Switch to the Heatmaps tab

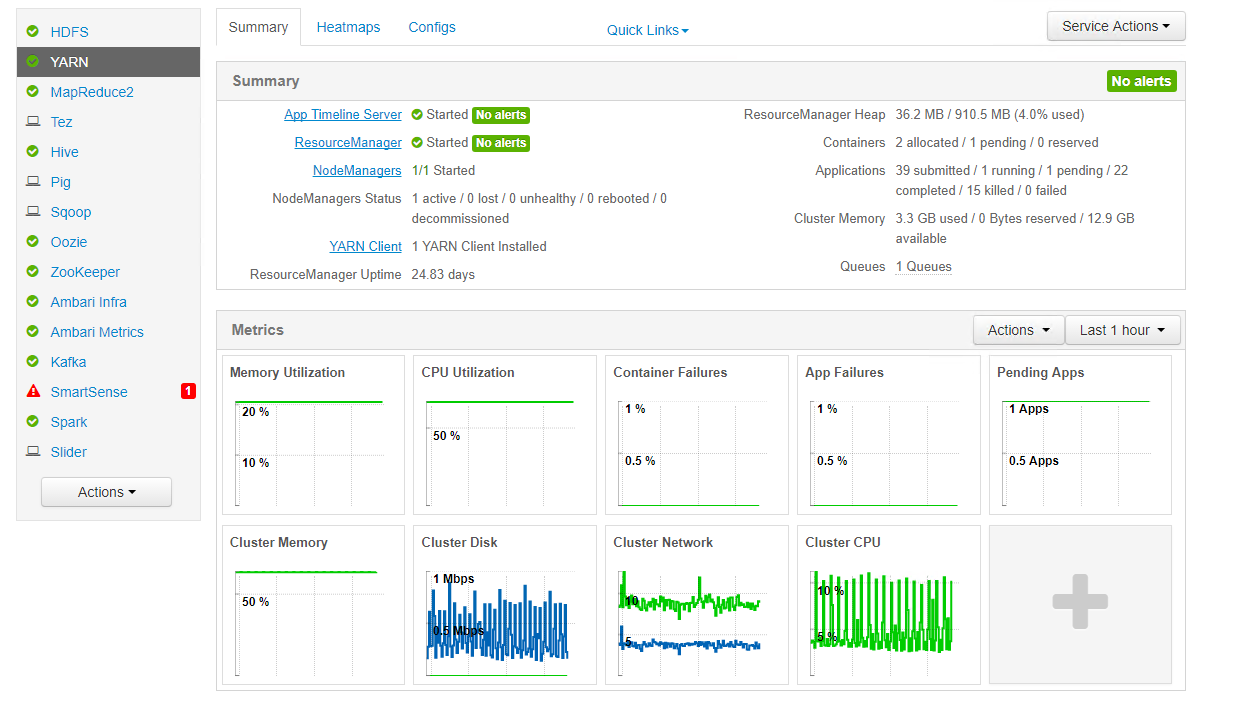coord(348,28)
